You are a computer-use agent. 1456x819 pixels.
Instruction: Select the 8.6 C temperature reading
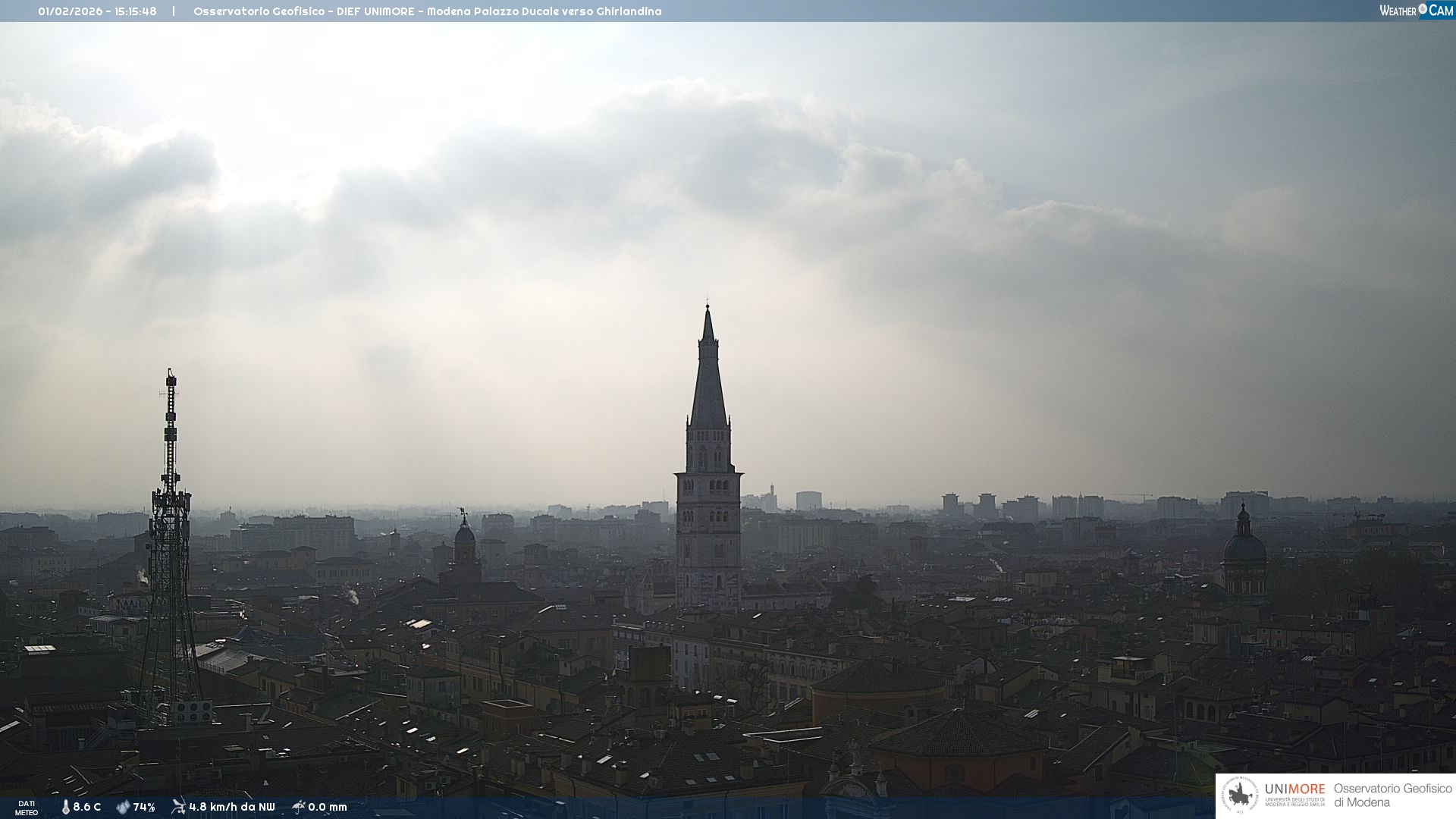click(87, 807)
